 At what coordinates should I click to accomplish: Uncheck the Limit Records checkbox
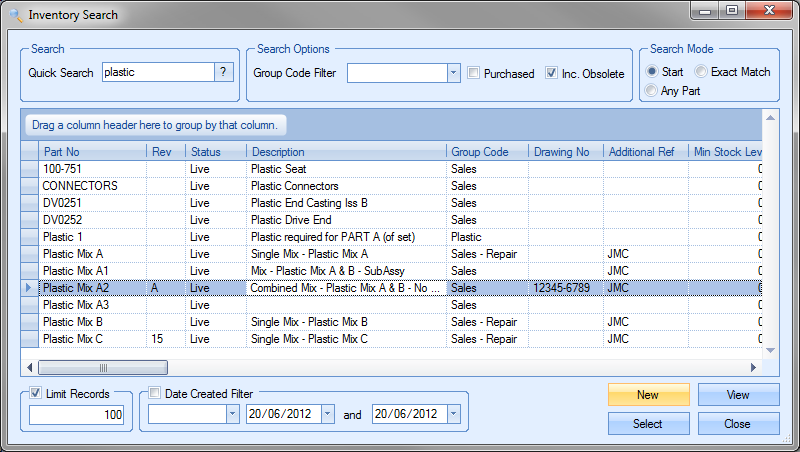click(37, 394)
